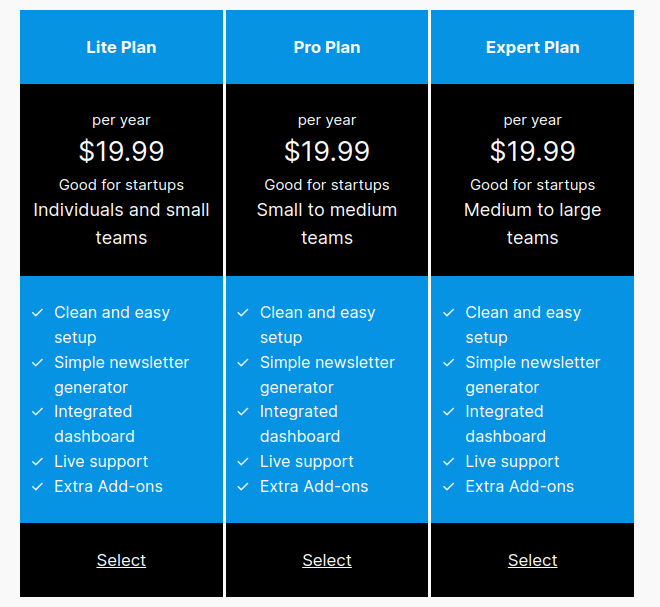Click the Pro Plan header title
Viewport: 660px width, 607px height.
[x=327, y=47]
